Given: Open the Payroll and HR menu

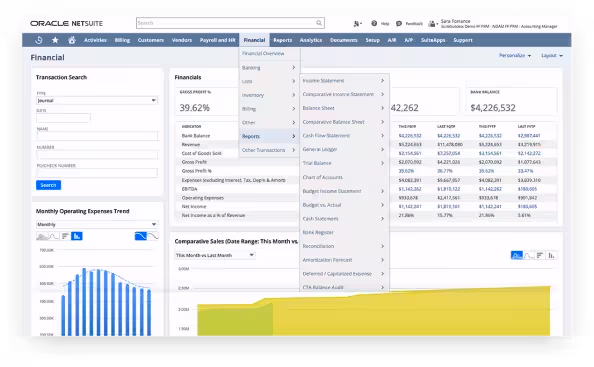Looking at the screenshot, I should coord(217,40).
